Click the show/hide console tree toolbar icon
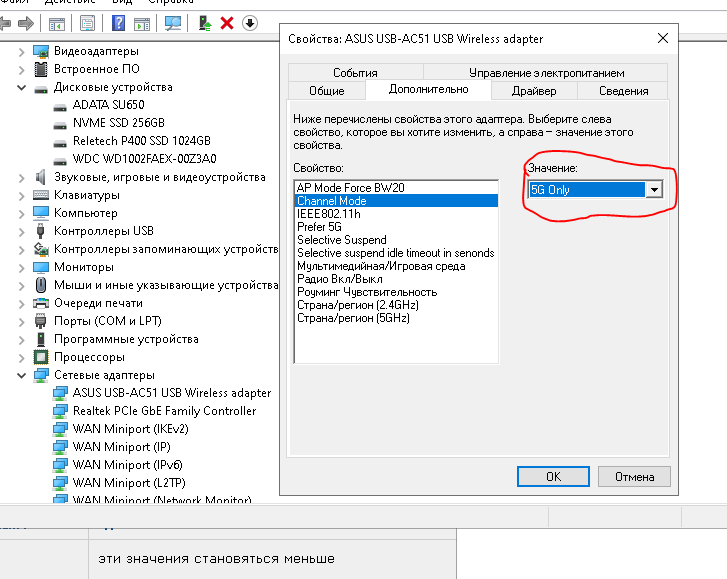Image resolution: width=727 pixels, height=579 pixels. (57, 23)
